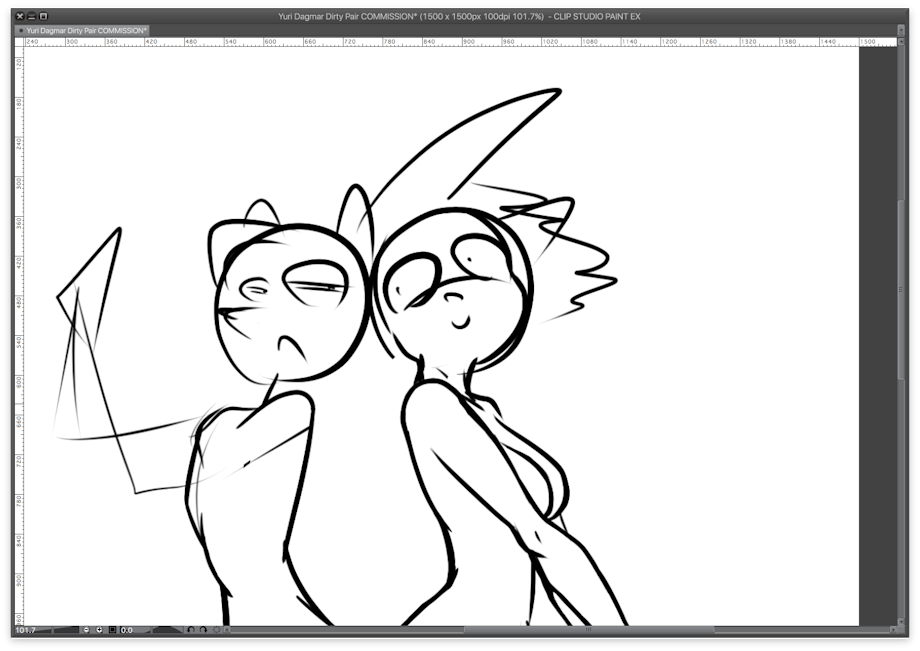Click the rotation slider beside the 0.0 value
Image resolution: width=920 pixels, height=651 pixels.
coord(166,630)
